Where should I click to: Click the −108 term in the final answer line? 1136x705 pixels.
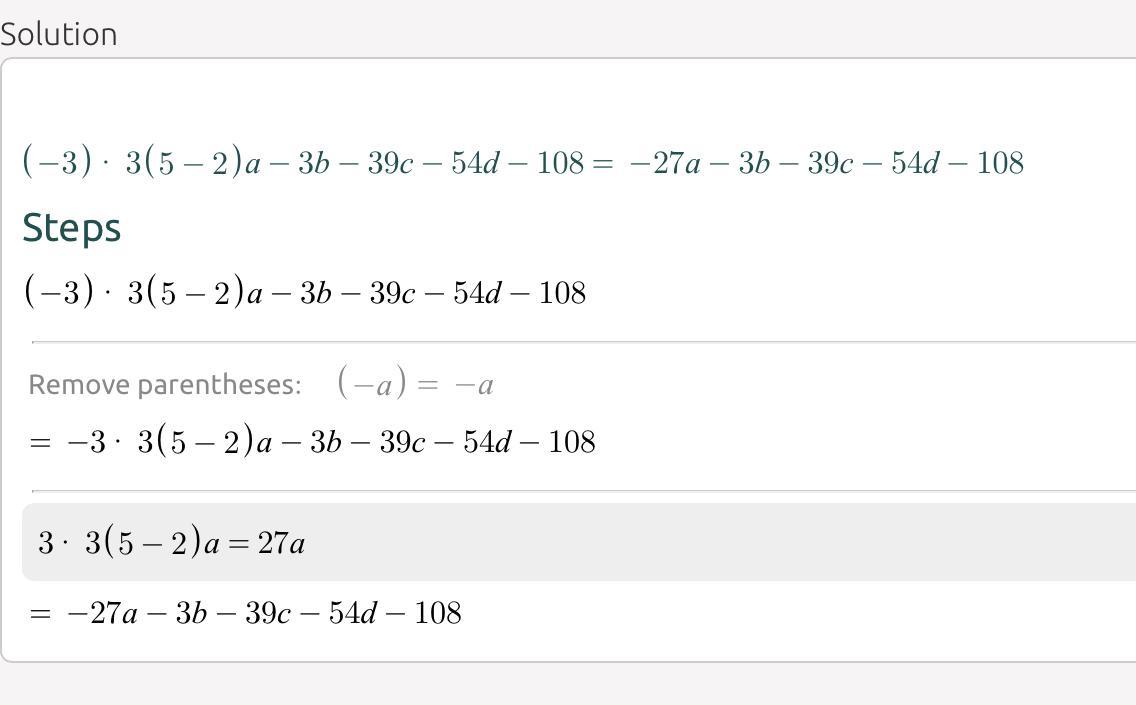point(423,613)
